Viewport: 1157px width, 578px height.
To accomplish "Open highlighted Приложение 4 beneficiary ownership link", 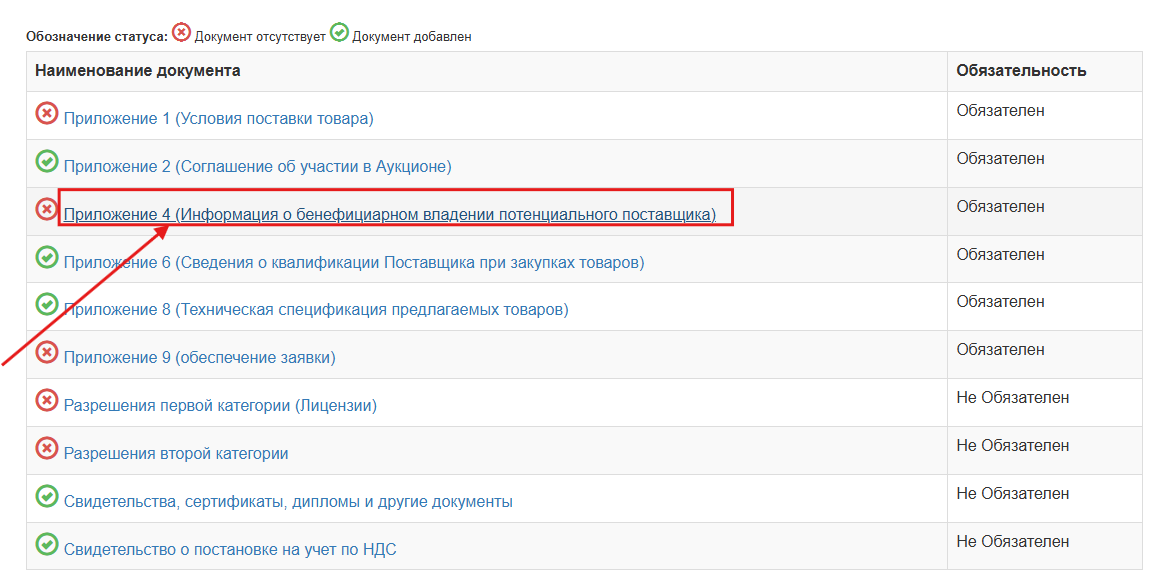I will tap(390, 215).
